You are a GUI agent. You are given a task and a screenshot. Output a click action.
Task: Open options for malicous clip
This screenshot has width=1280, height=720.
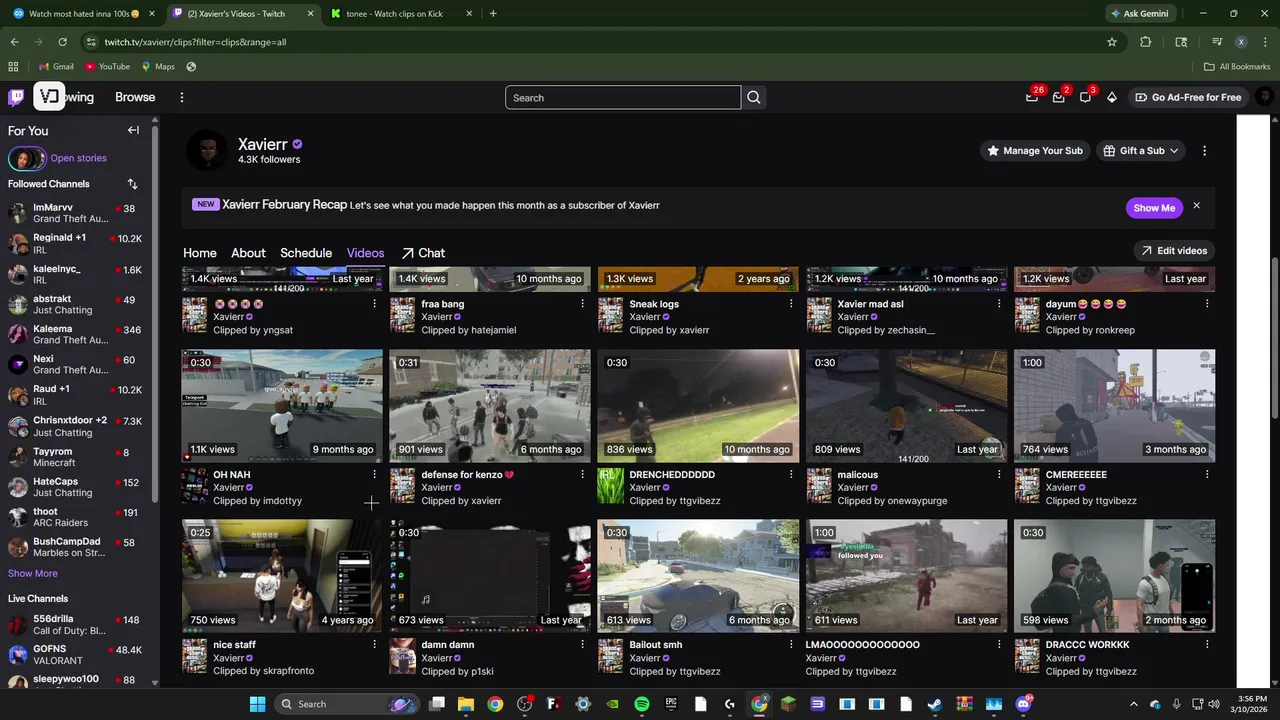(x=999, y=475)
